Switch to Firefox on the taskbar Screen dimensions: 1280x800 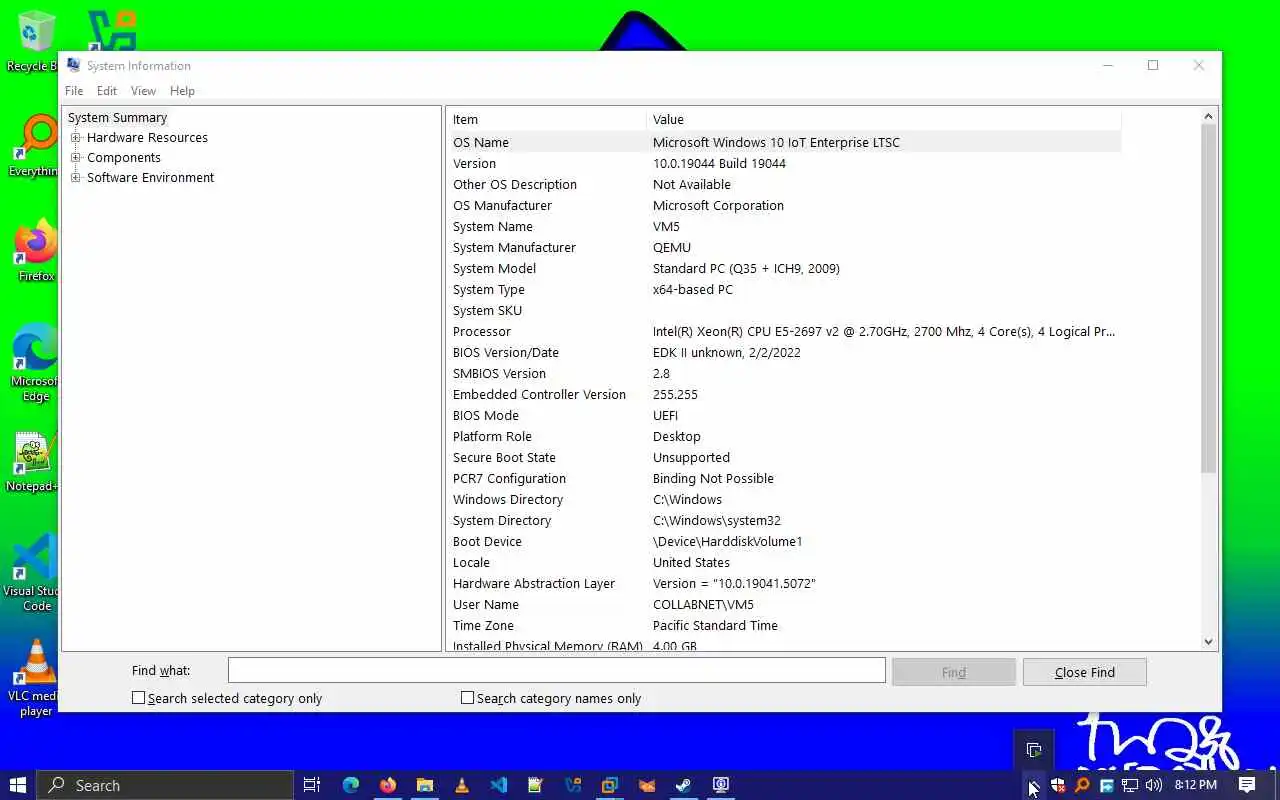(x=388, y=785)
